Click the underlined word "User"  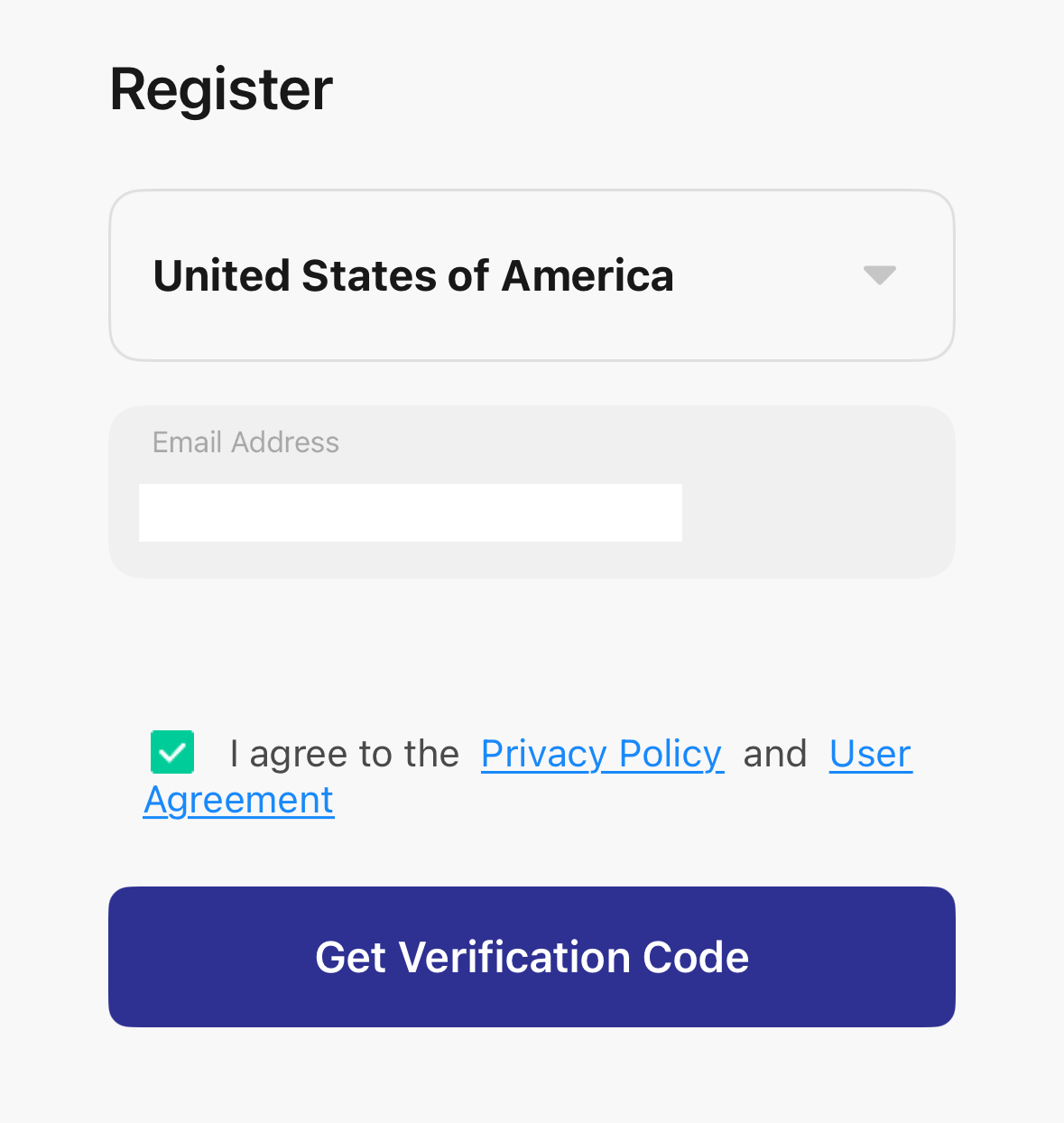(x=870, y=754)
